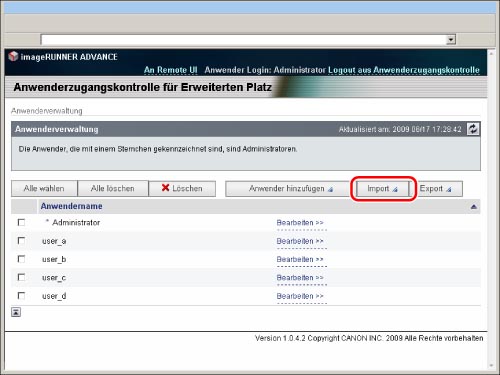This screenshot has width=500, height=375.
Task: Sort the list with the Anwendername triangle
Action: [x=473, y=207]
